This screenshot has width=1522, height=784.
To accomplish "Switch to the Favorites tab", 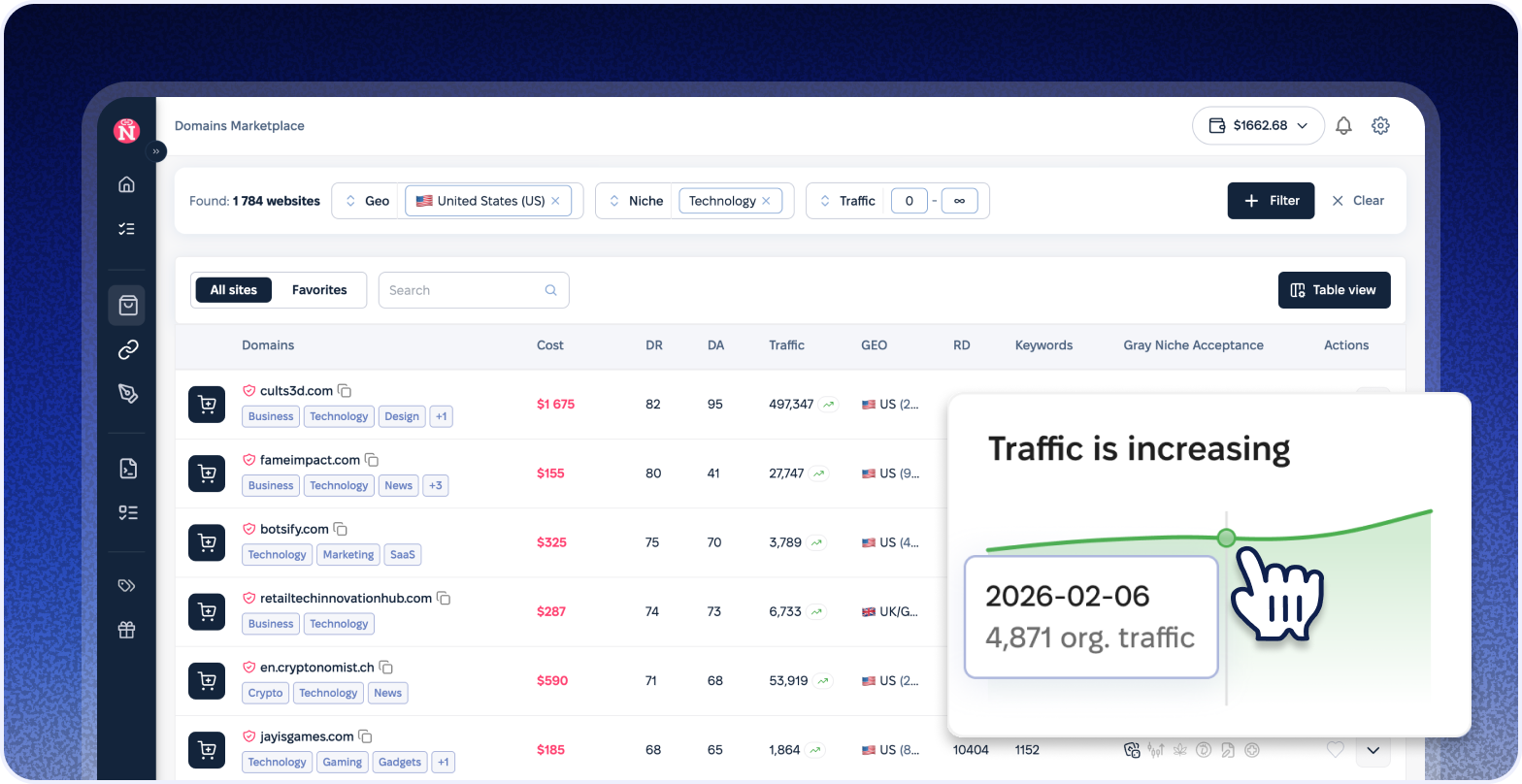I will pyautogui.click(x=319, y=290).
